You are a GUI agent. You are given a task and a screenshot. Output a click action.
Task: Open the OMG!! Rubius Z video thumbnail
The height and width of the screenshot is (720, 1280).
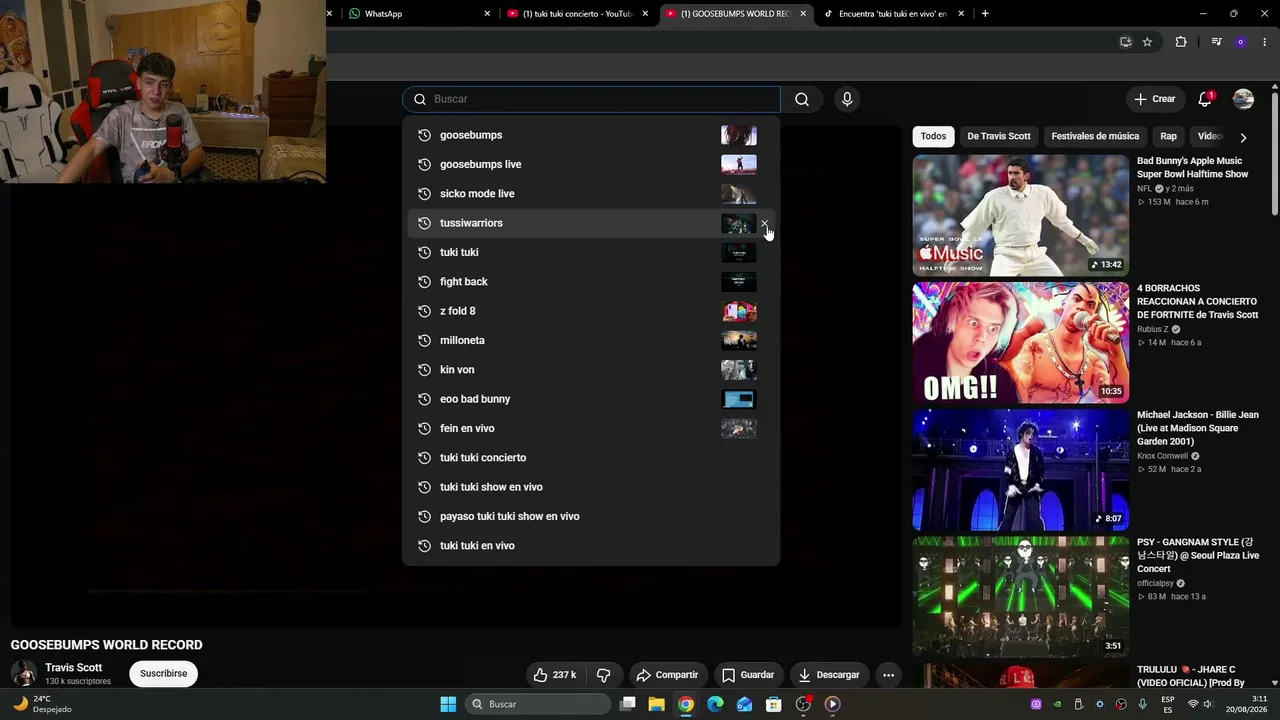pyautogui.click(x=1021, y=342)
